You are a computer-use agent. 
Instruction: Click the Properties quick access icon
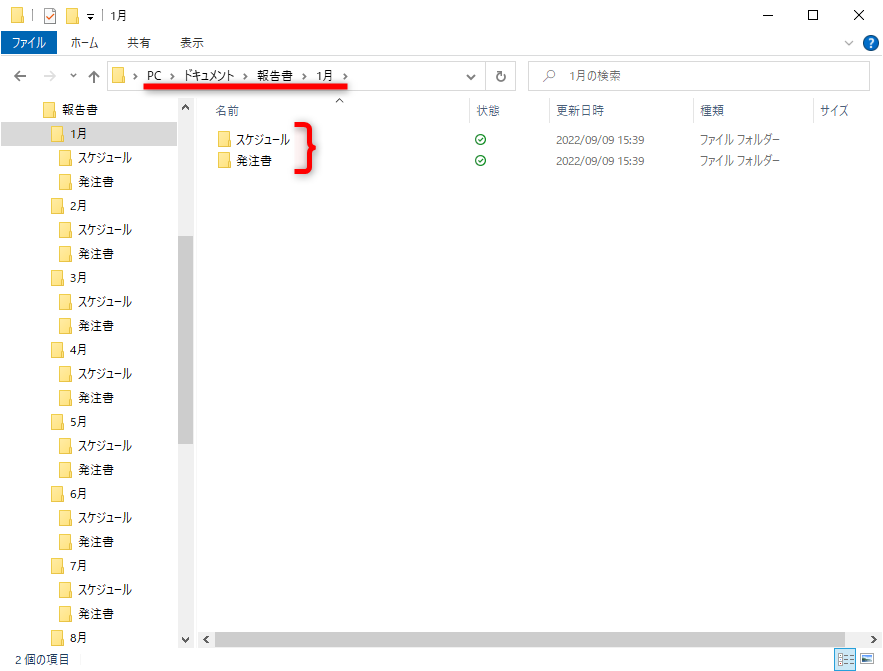pos(50,16)
